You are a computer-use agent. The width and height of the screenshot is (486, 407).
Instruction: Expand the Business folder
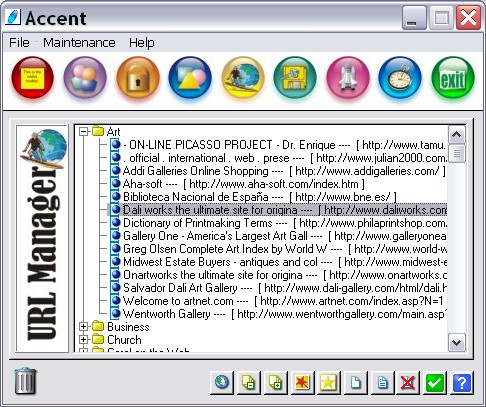pos(83,327)
